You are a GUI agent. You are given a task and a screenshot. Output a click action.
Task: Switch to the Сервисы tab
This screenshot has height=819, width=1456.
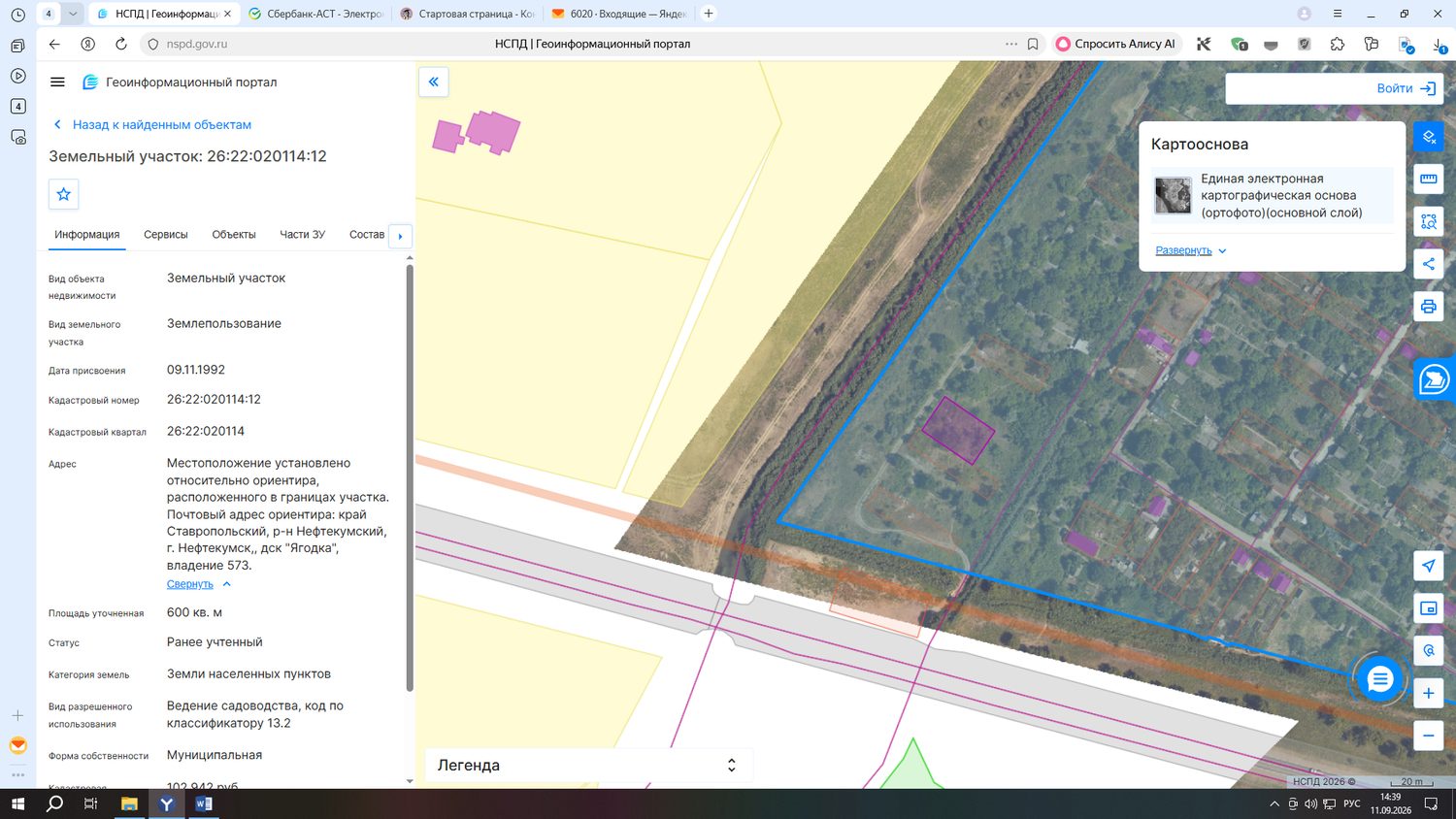click(166, 235)
